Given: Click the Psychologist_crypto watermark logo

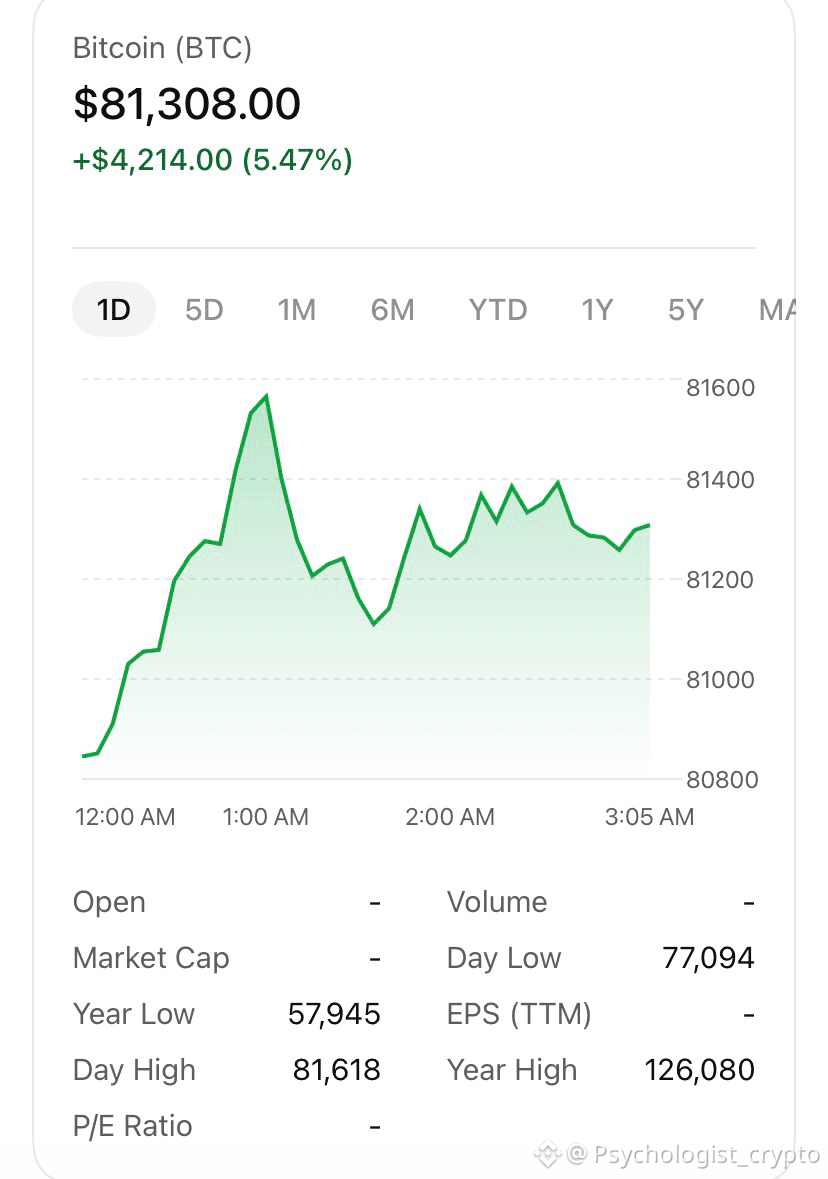Looking at the screenshot, I should tap(548, 1153).
